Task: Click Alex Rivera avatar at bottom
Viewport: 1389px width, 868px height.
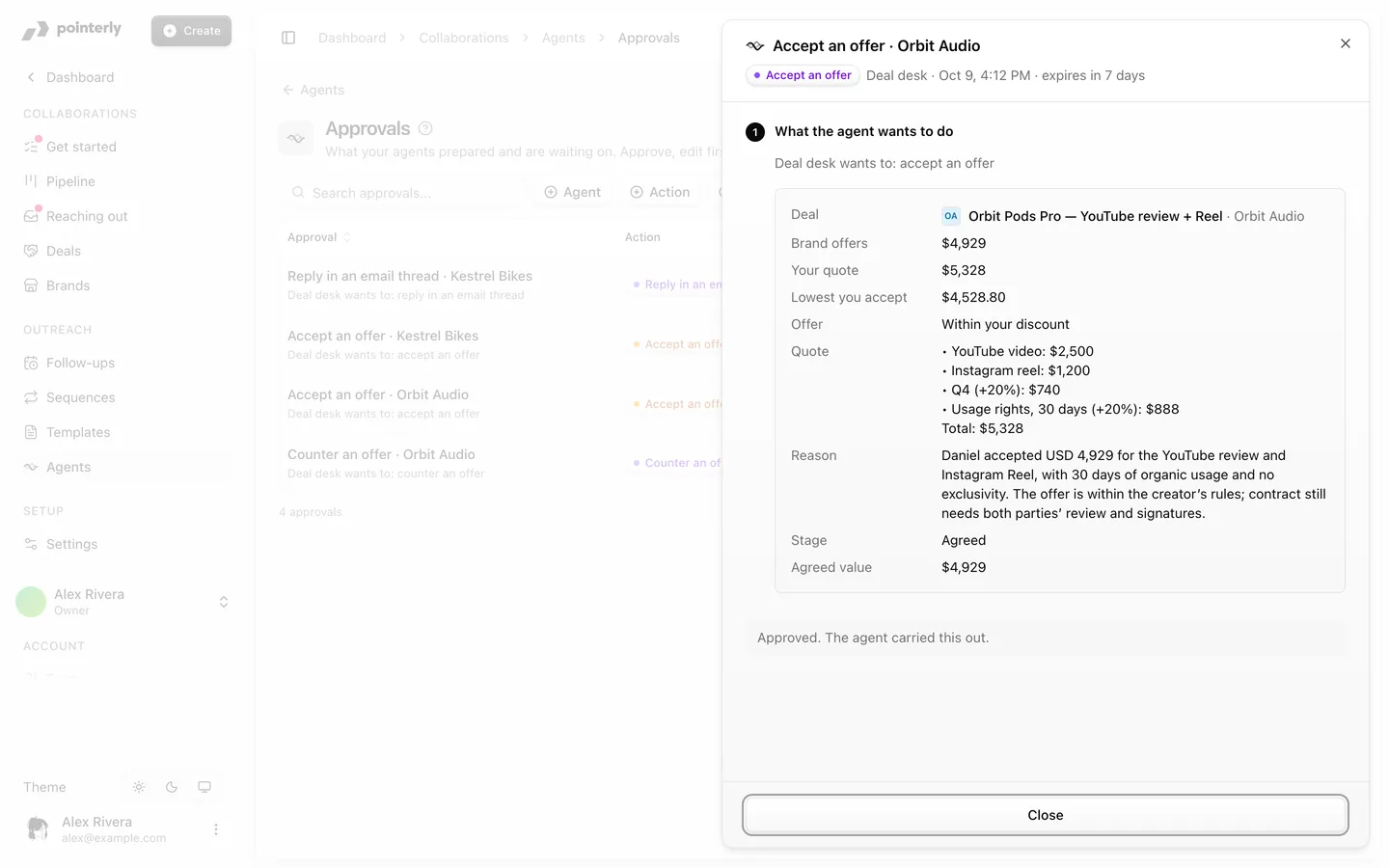Action: (38, 828)
